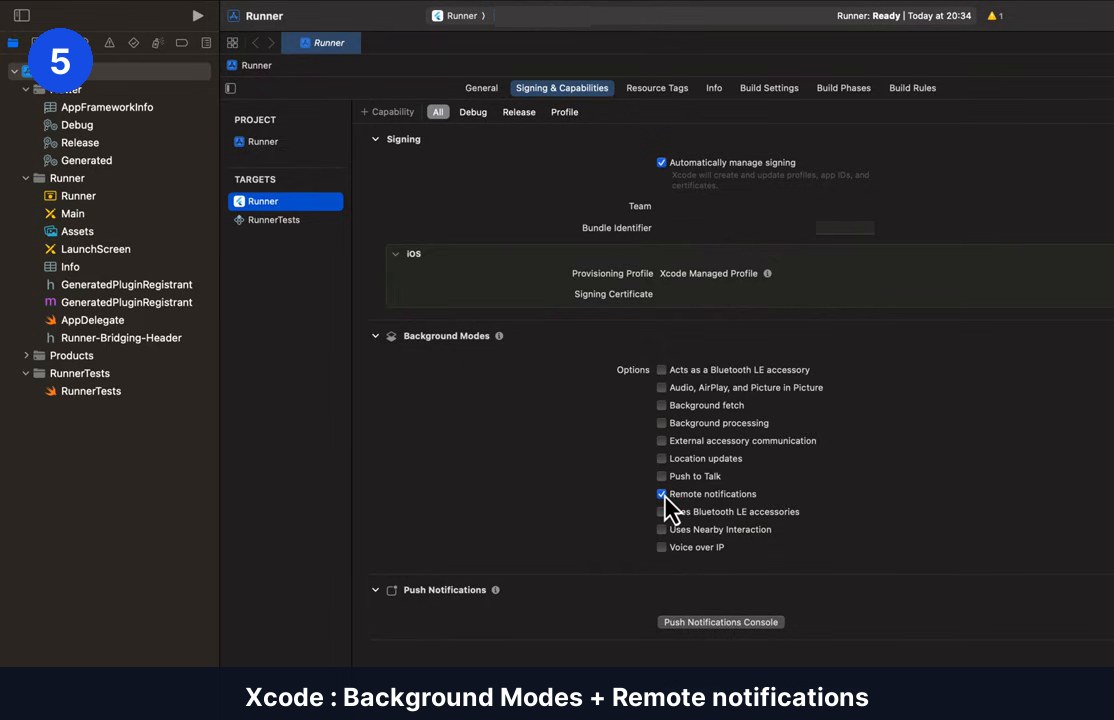Click the related items grid icon
Image resolution: width=1114 pixels, height=720 pixels.
(x=232, y=43)
